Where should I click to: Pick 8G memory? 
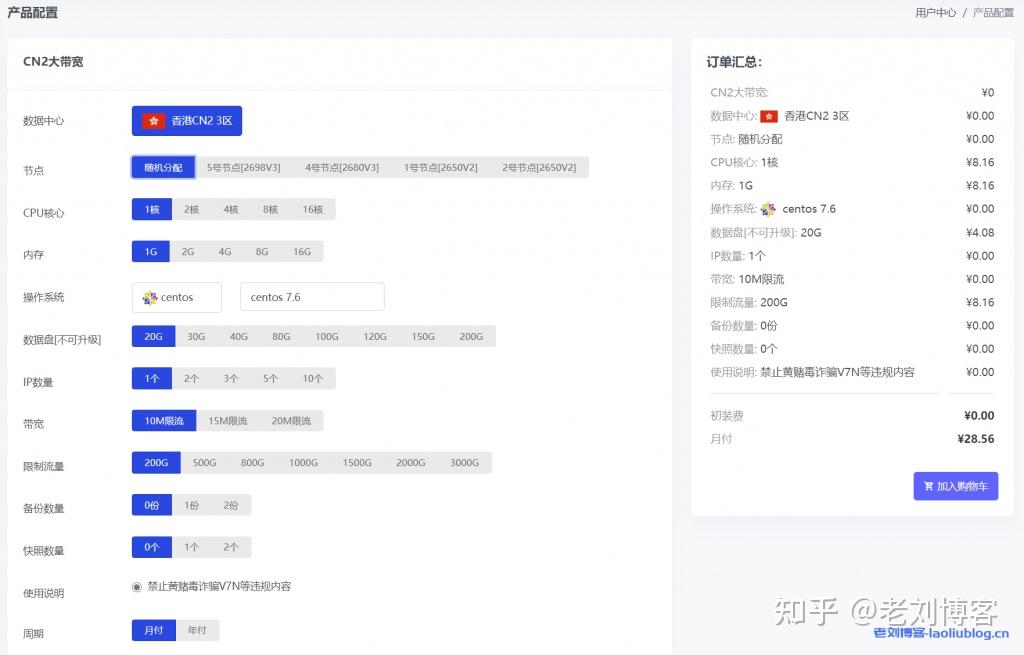point(262,251)
